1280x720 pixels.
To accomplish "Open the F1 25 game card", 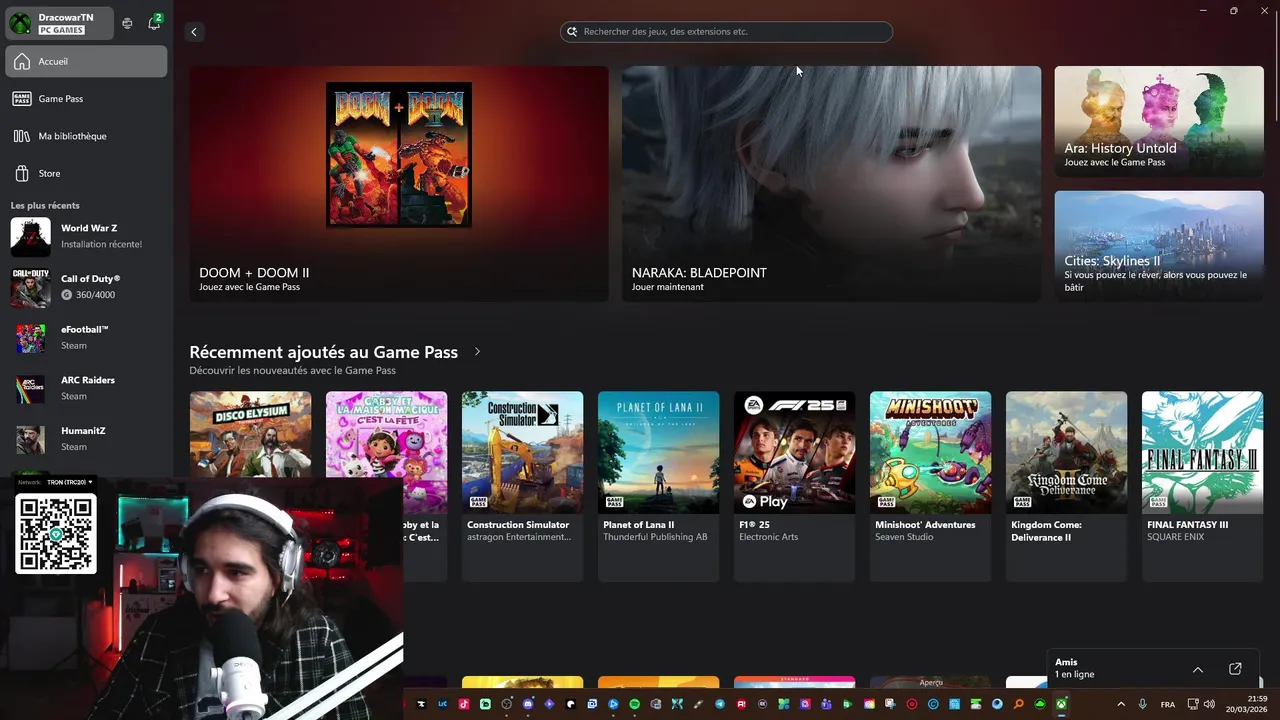I will pos(794,486).
